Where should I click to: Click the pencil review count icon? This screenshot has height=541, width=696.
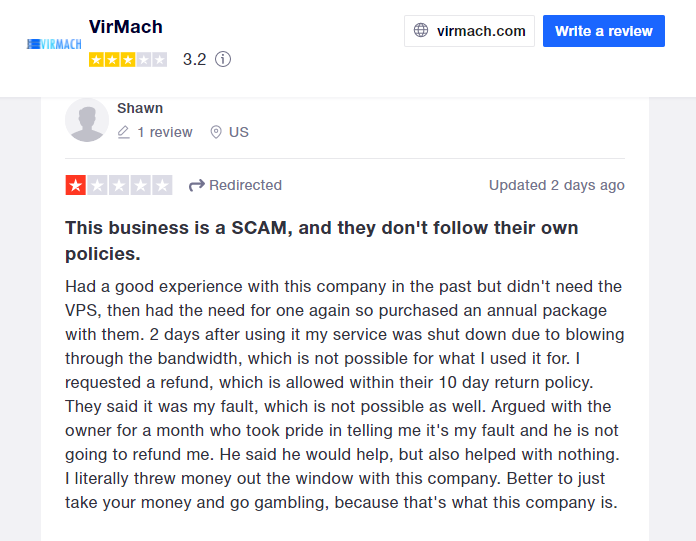pos(123,132)
